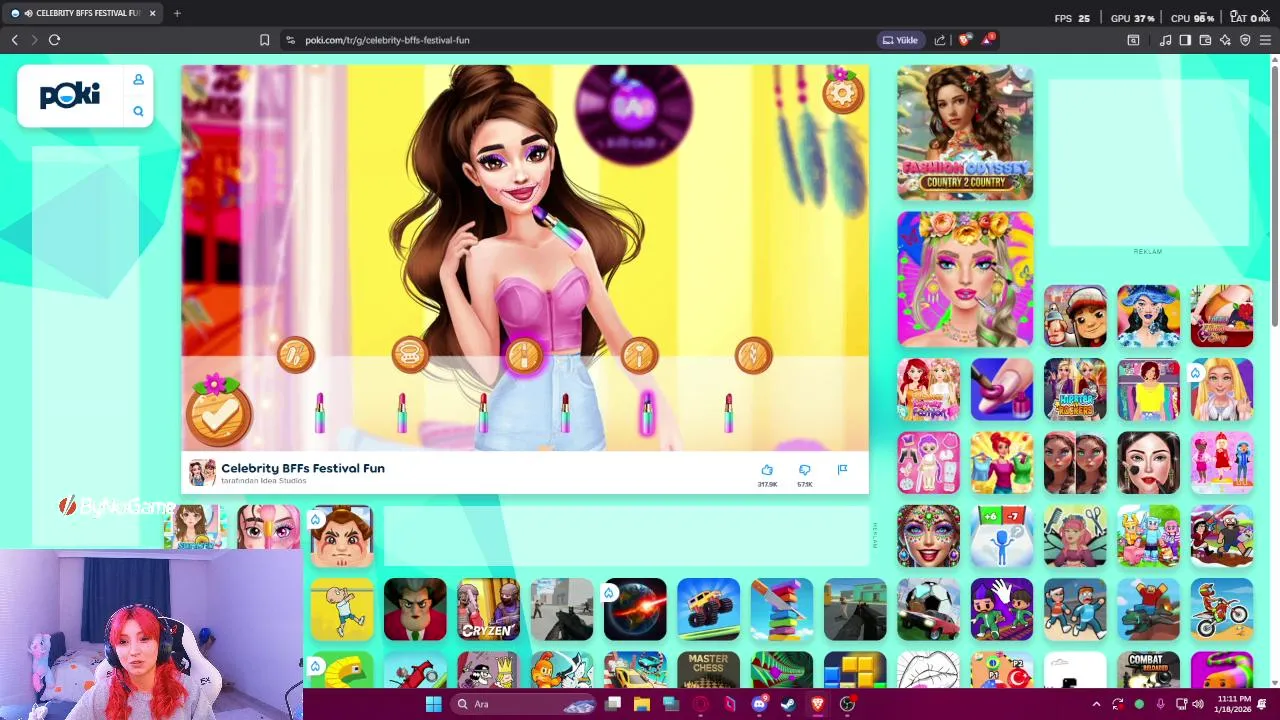Pick the first lipstick in the row
1280x720 pixels.
click(320, 413)
